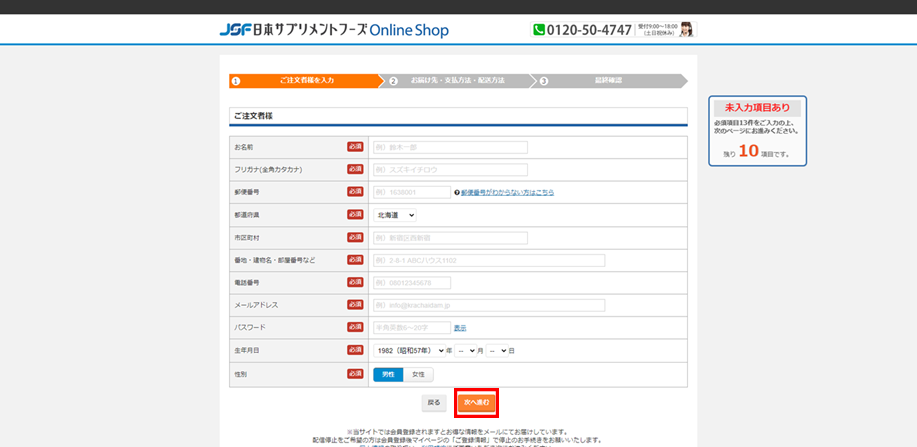This screenshot has height=447, width=917.
Task: Select 女性 gender option
Action: [418, 374]
